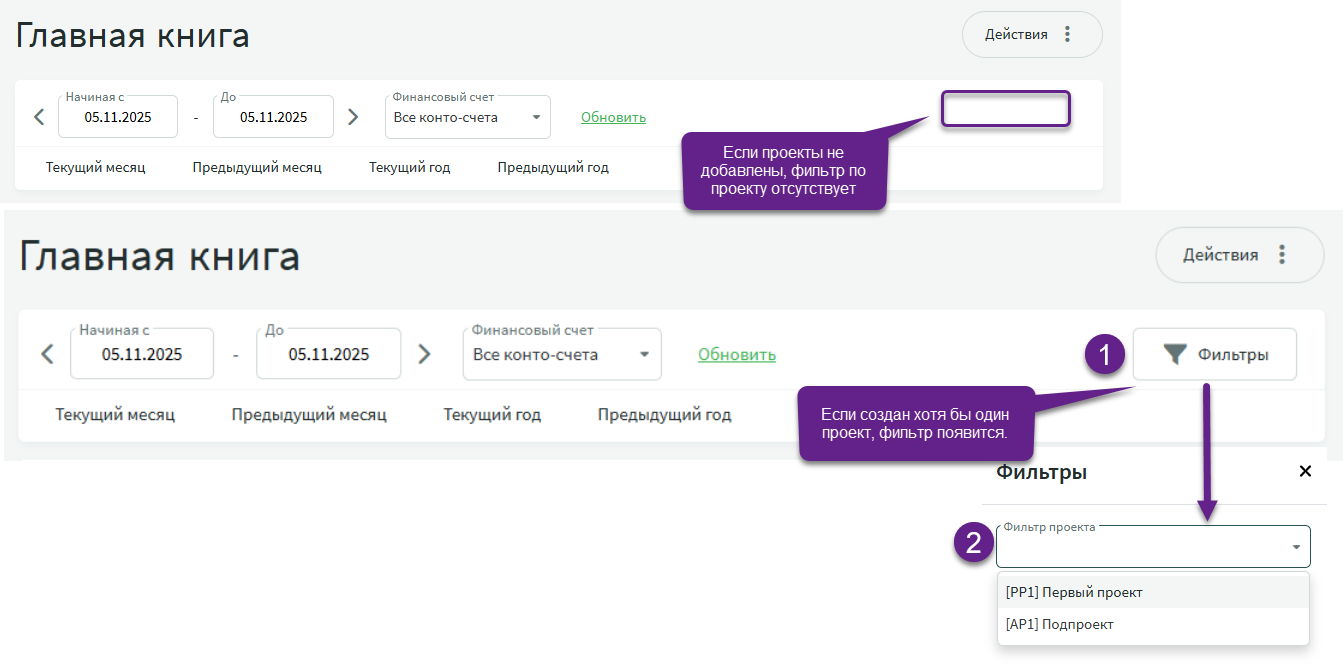The height and width of the screenshot is (670, 1343).
Task: Click three-dot icon in upper Действия button
Action: (x=1067, y=35)
